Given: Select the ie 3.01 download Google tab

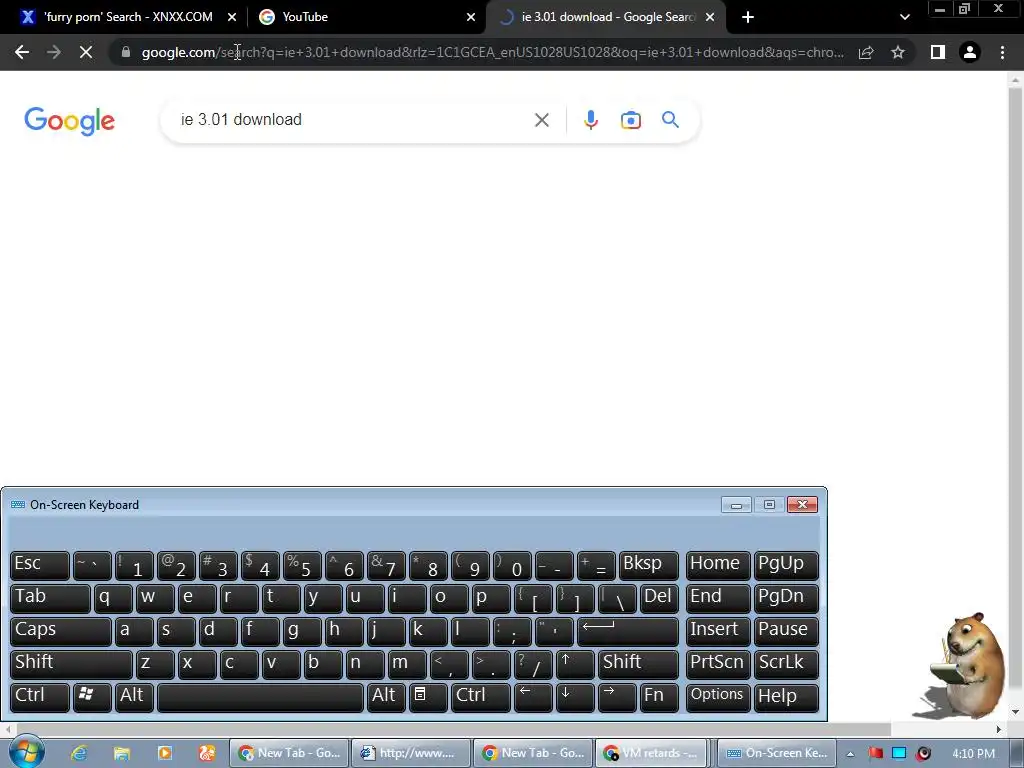Looking at the screenshot, I should point(607,17).
